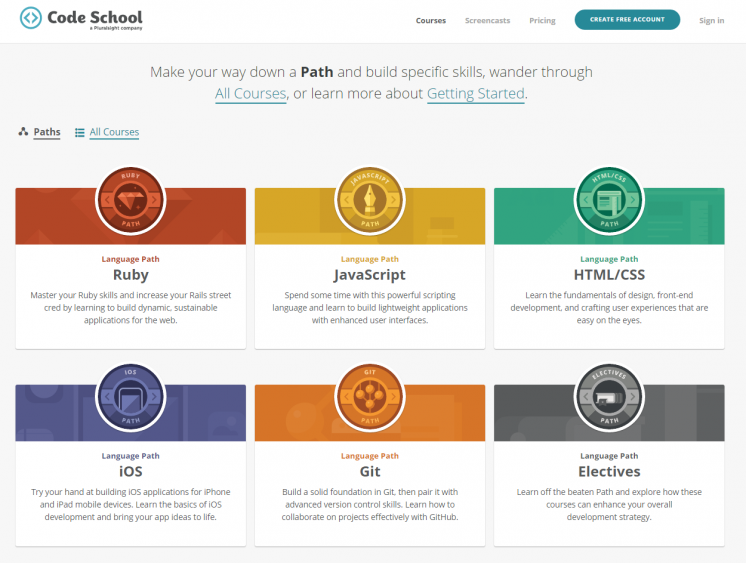The image size is (746, 563).
Task: Click HTML/CSS description 'Learn the fundamentals of design'
Action: (609, 307)
